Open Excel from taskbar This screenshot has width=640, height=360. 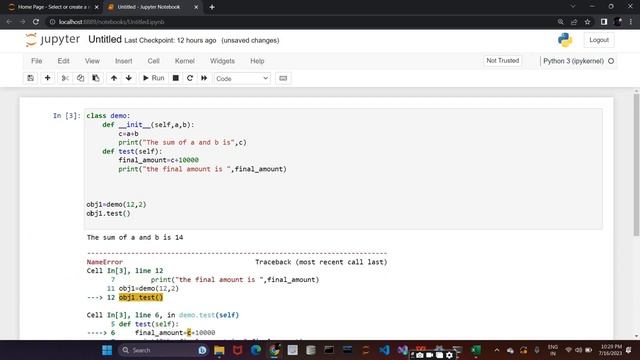click(x=476, y=350)
